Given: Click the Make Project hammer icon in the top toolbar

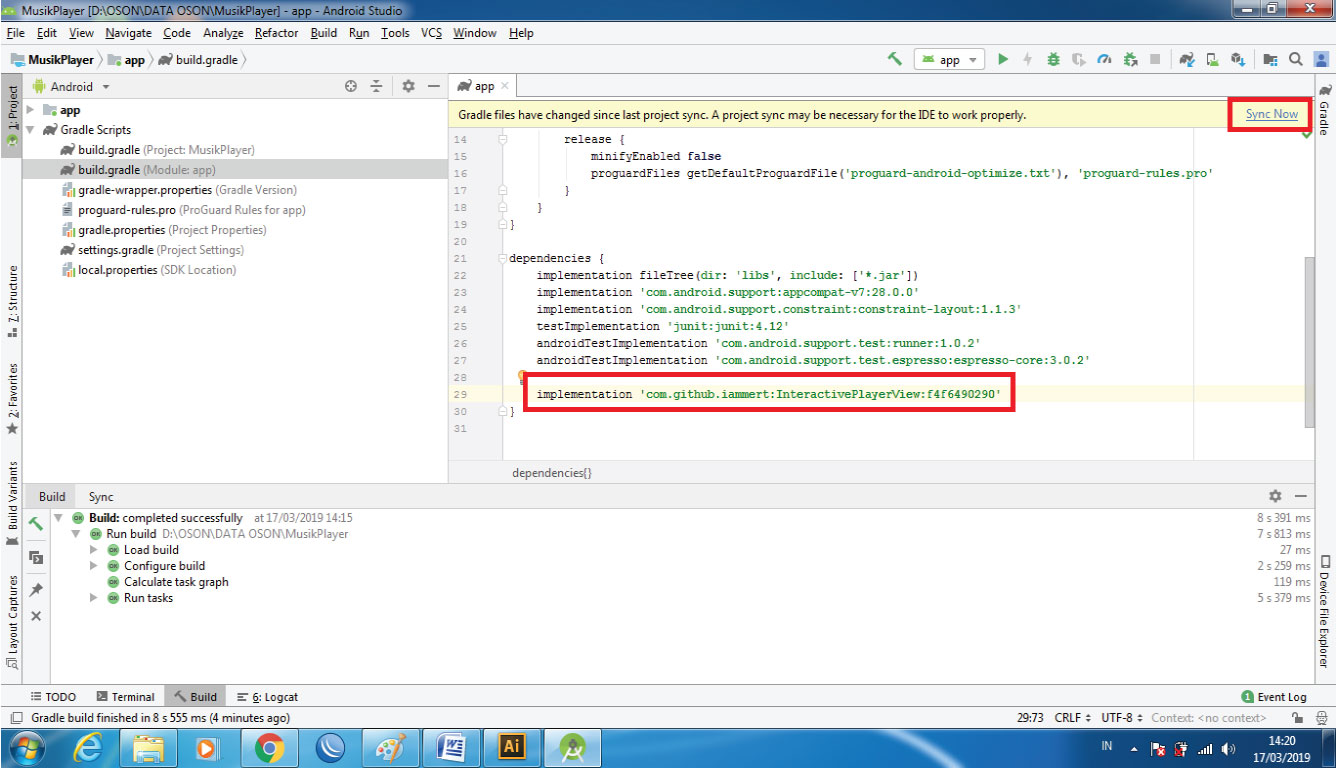Looking at the screenshot, I should (894, 59).
